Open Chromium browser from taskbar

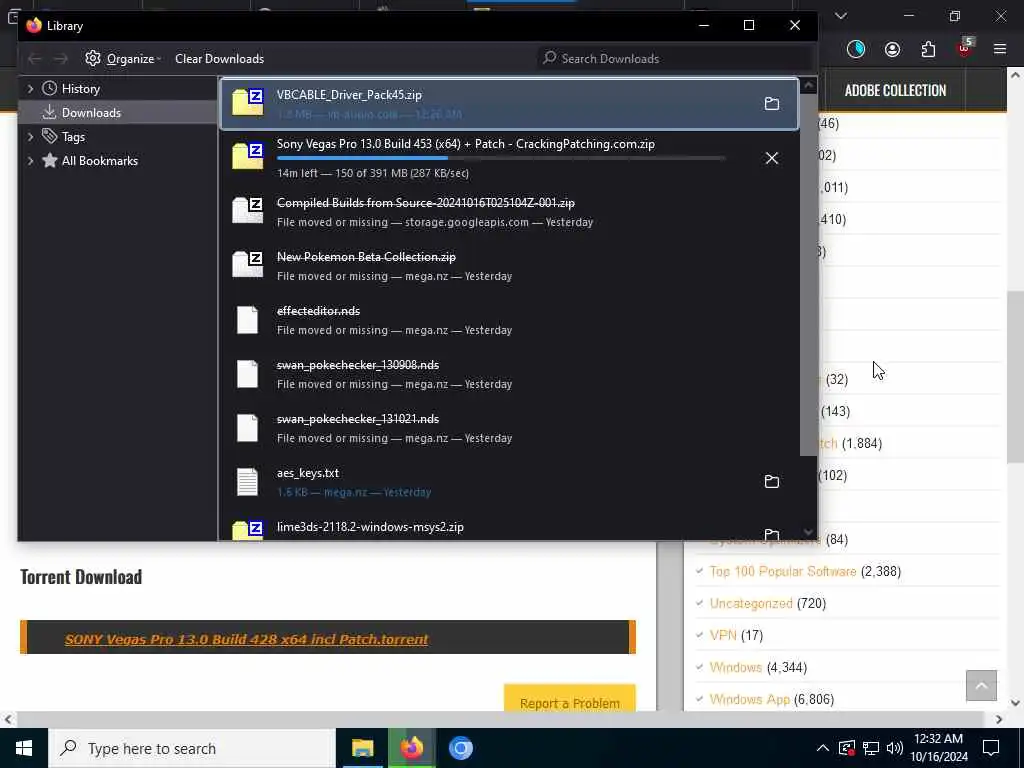[x=460, y=748]
